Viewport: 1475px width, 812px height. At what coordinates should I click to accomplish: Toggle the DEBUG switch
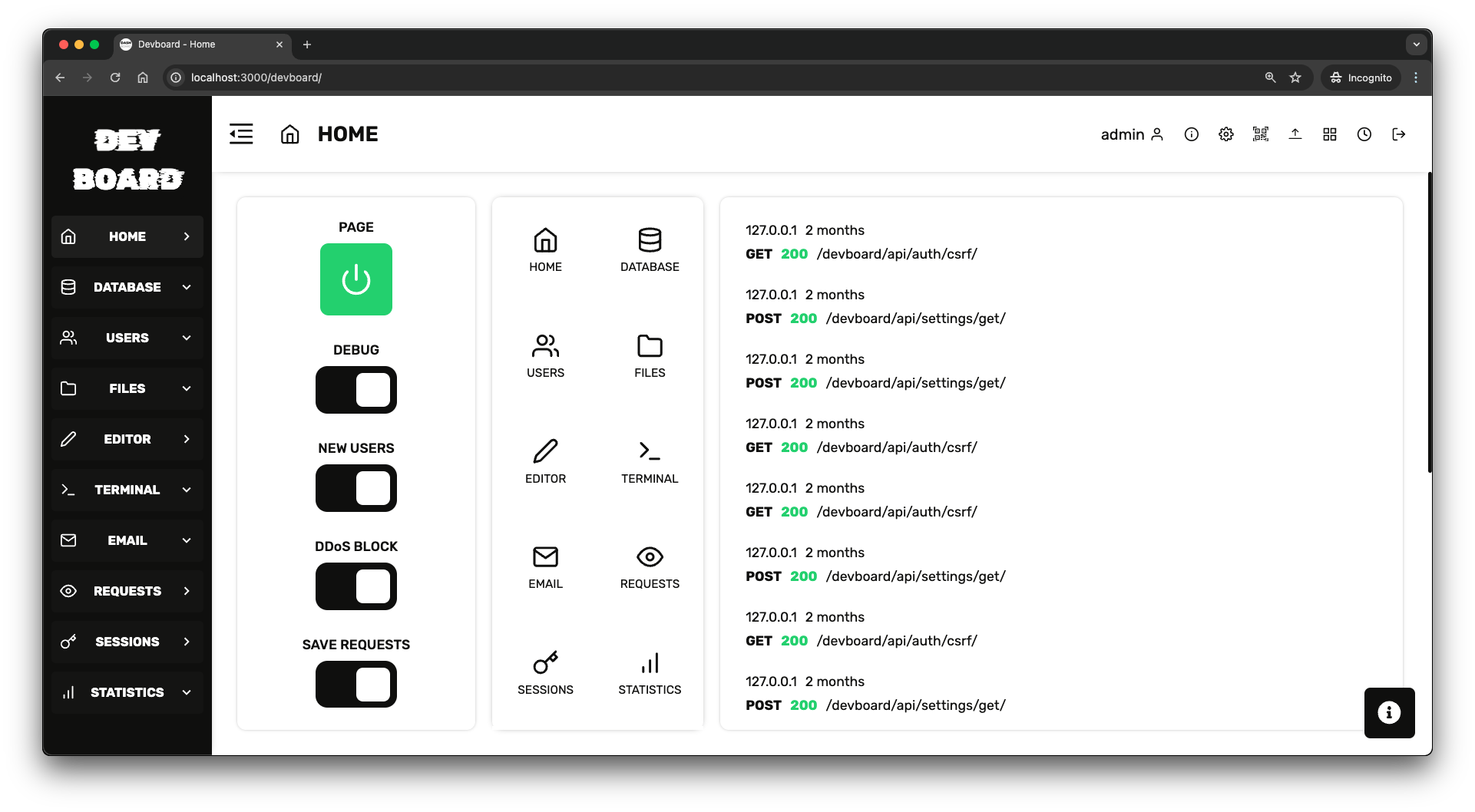coord(356,390)
